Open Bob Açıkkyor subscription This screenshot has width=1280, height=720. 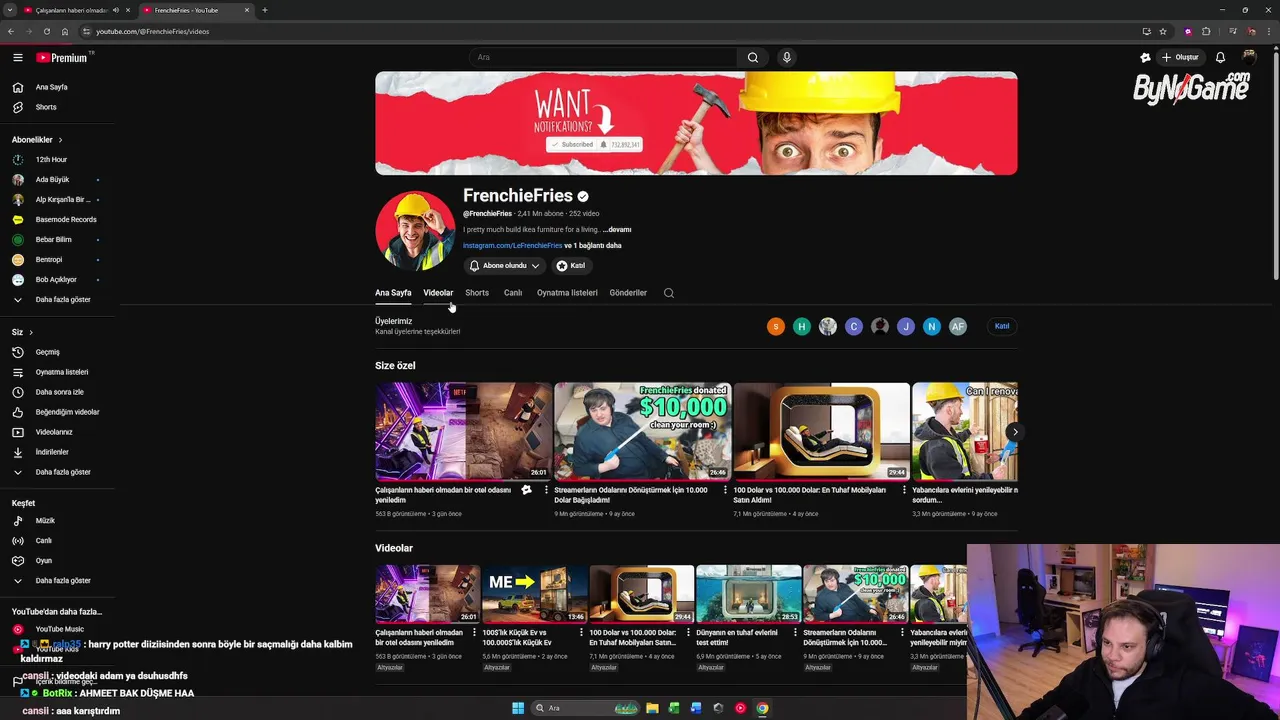56,280
